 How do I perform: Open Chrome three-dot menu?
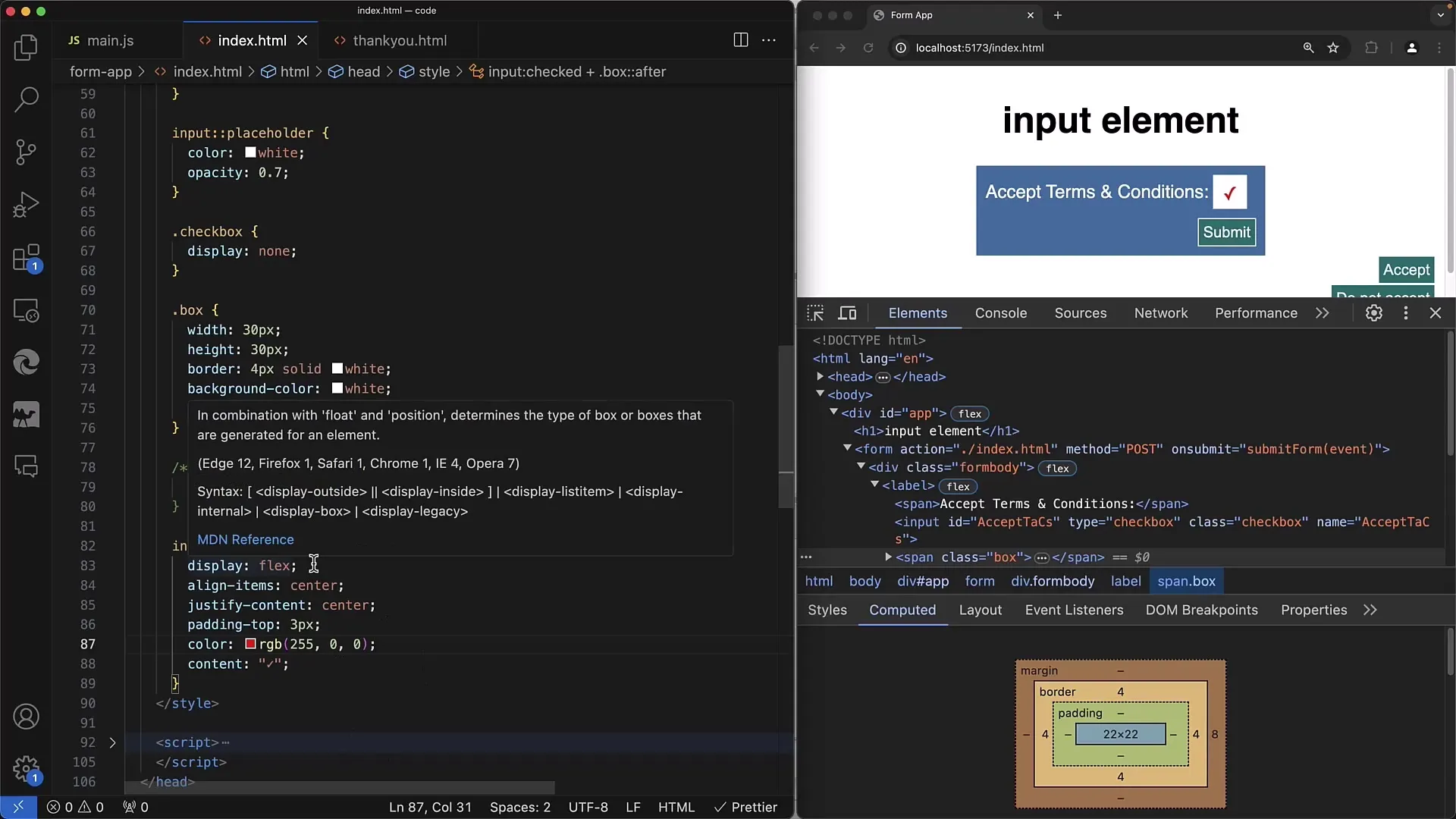point(1439,48)
